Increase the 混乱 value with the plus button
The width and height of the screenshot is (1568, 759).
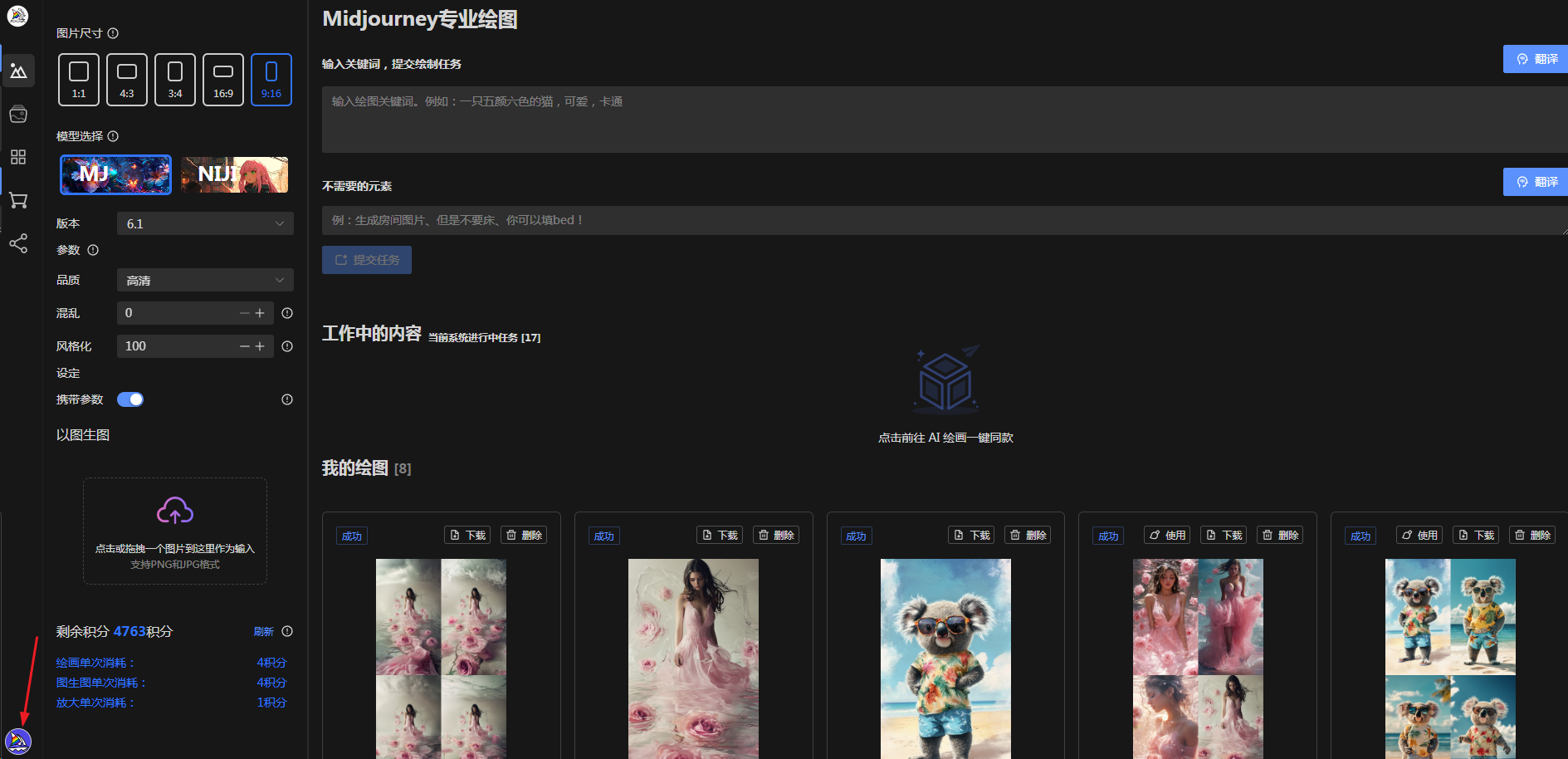click(260, 313)
